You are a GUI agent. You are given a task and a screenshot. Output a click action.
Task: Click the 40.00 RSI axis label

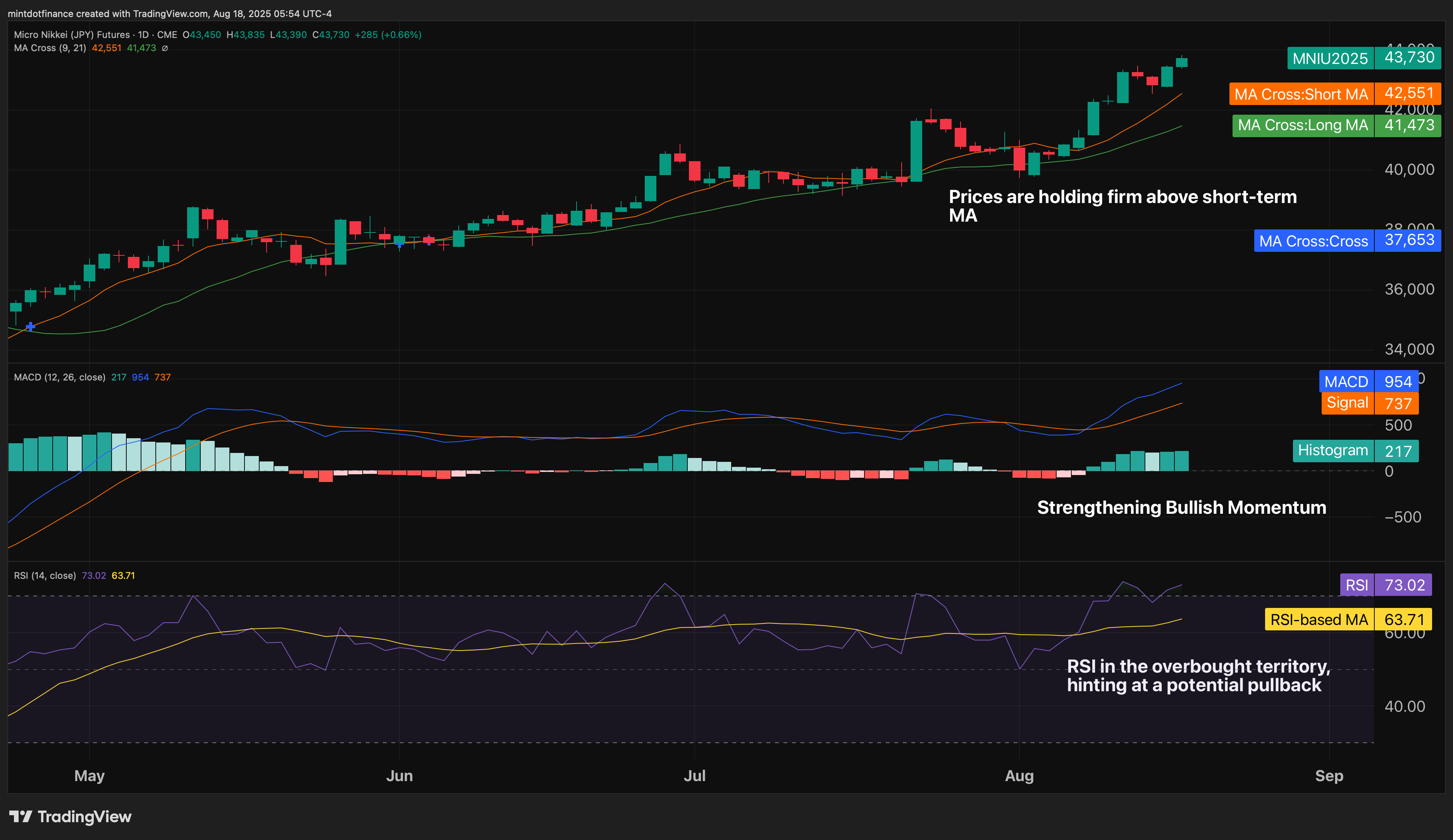pyautogui.click(x=1405, y=706)
